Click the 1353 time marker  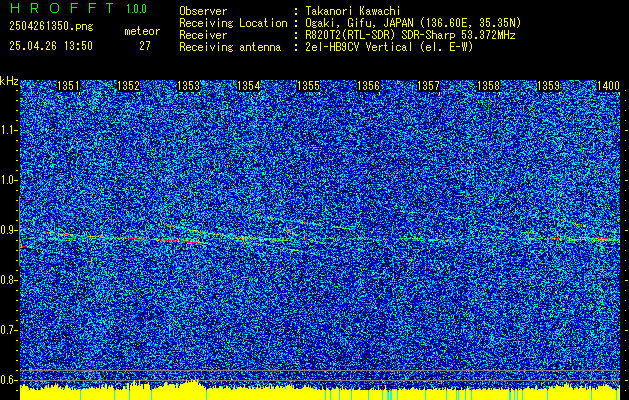(x=189, y=86)
